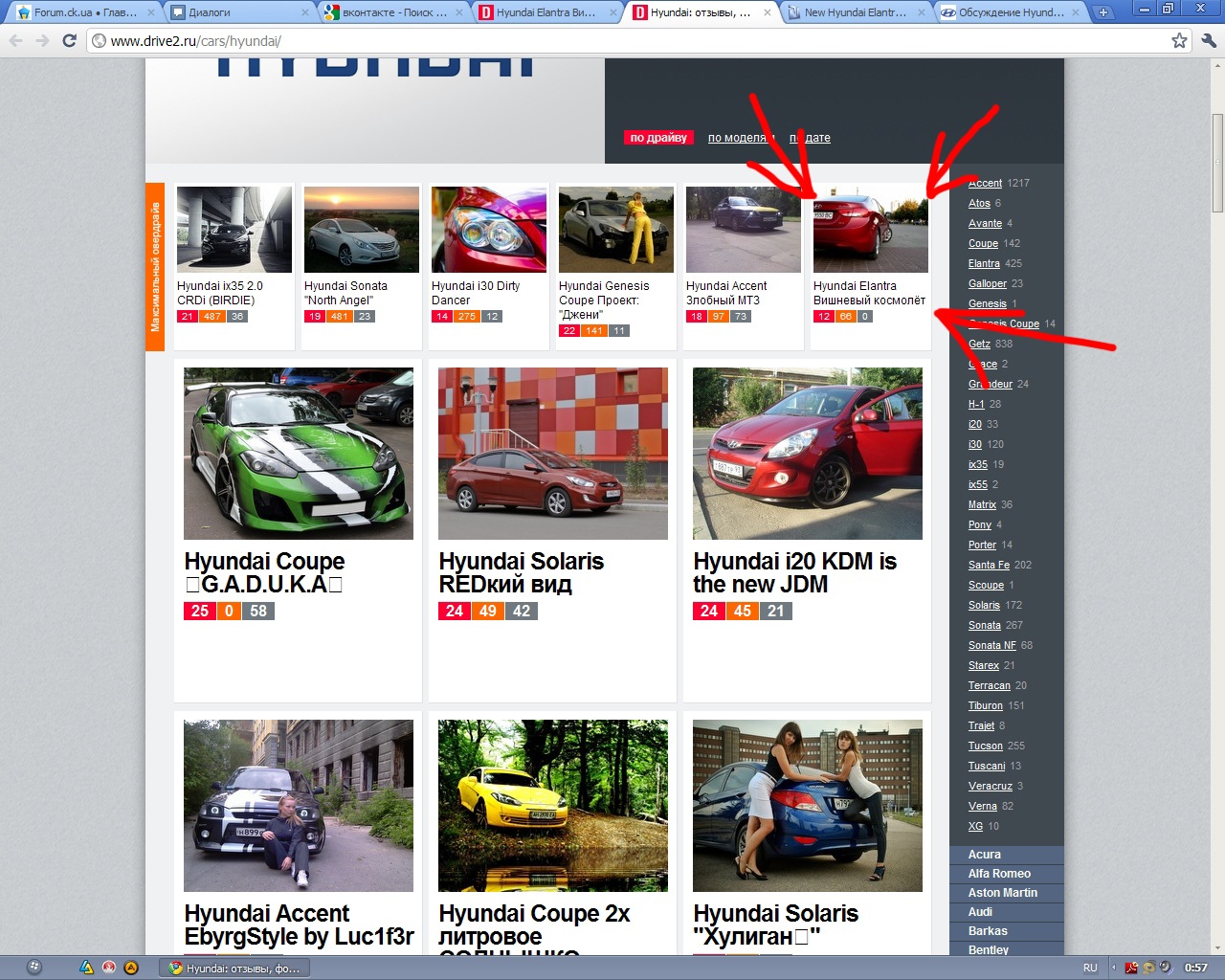Switch to the Forum.ck.ua tab
The image size is (1225, 980).
pos(84,12)
